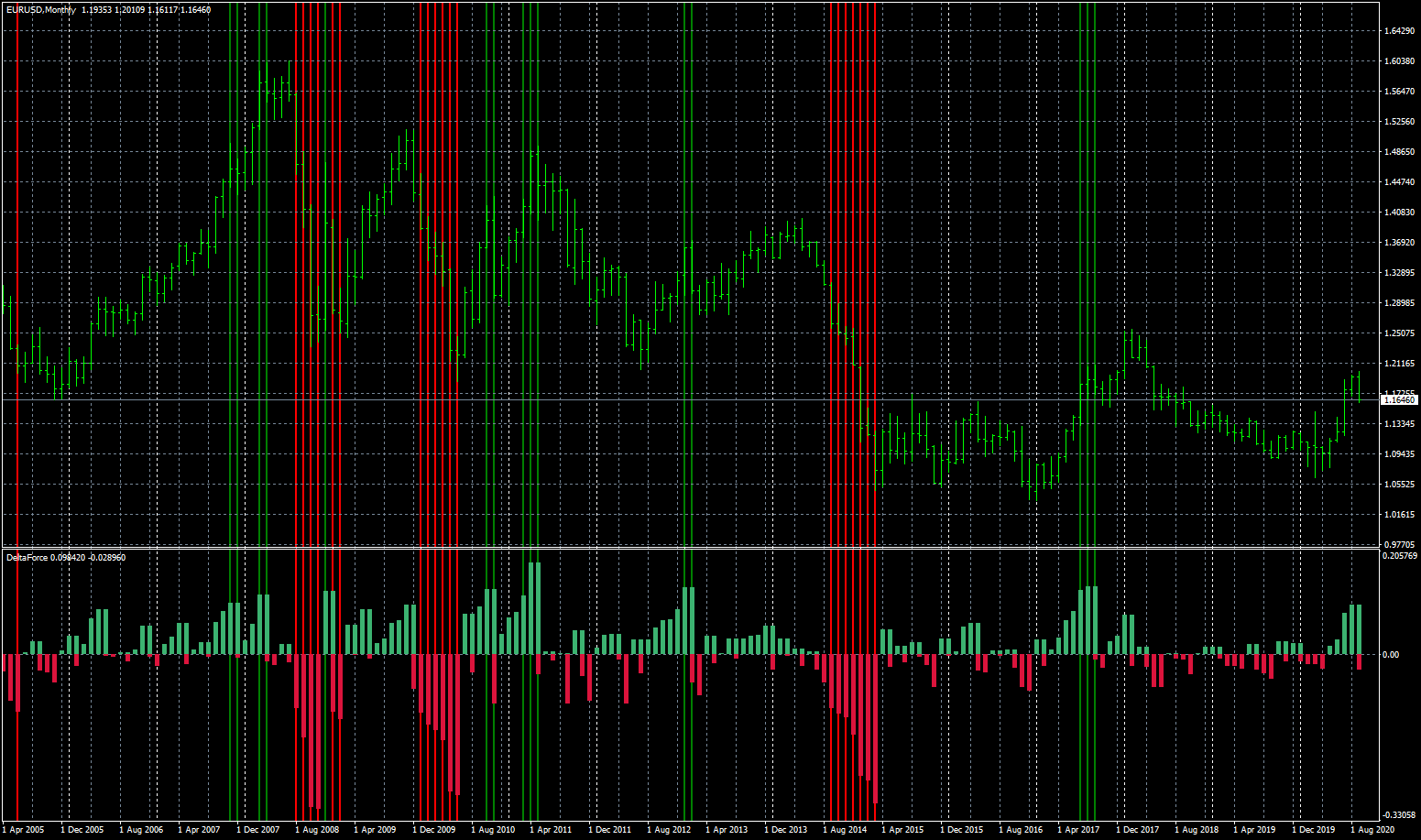Click the 1.21165 price axis label
Viewport: 1421px width, 840px height.
[1398, 364]
